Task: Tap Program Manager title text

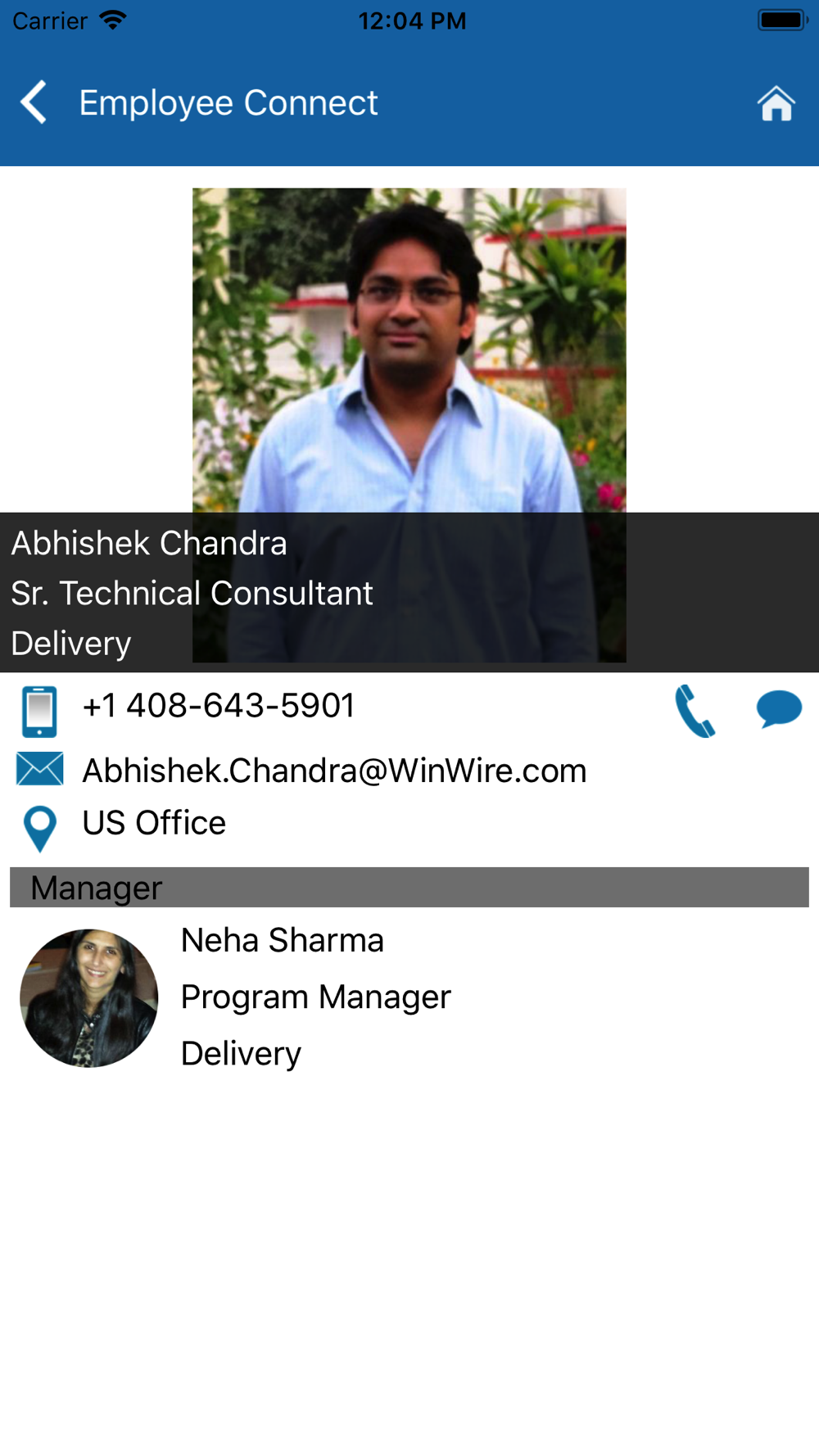Action: (x=316, y=997)
